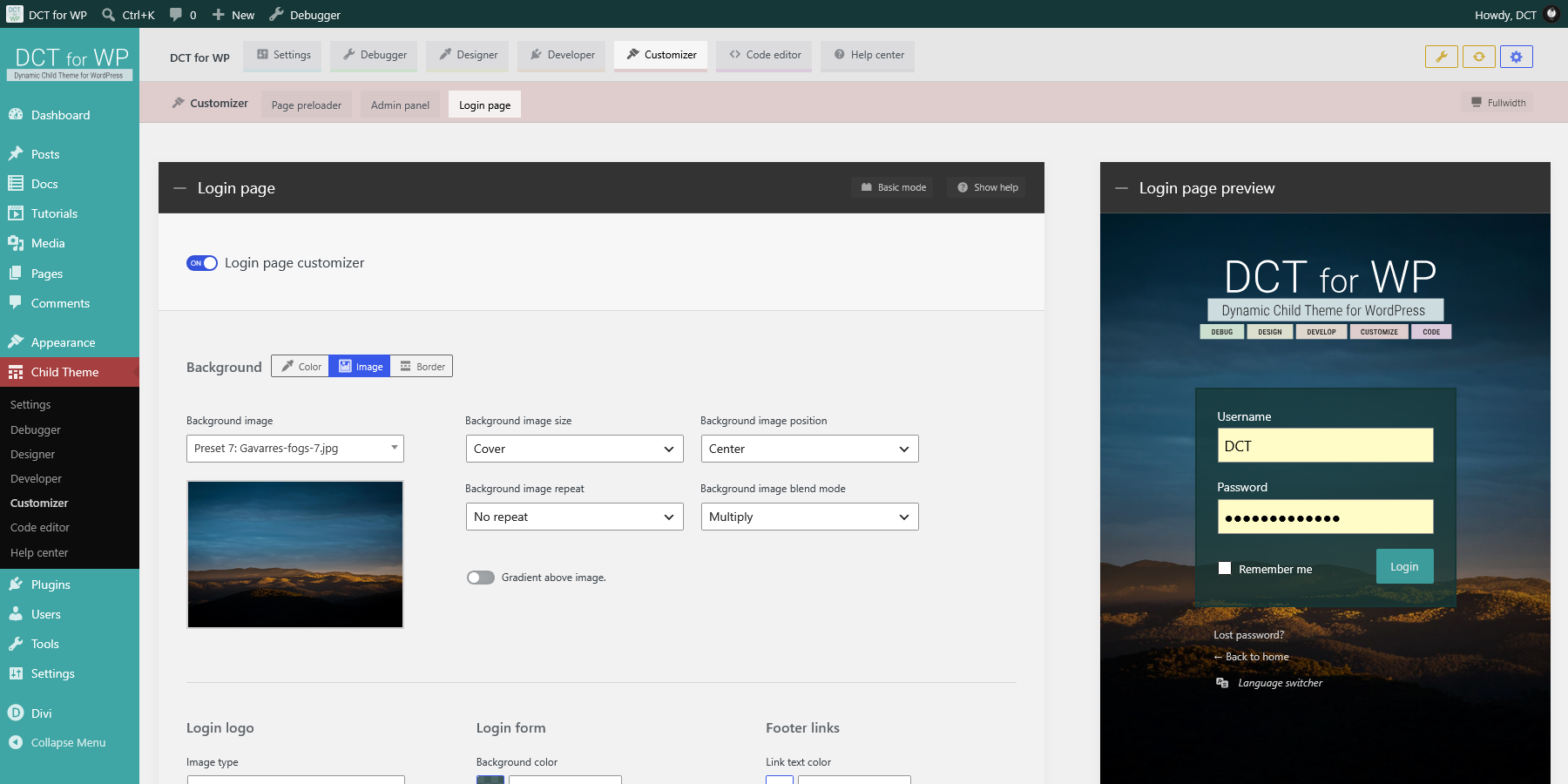
Task: Open Posts in the sidebar
Action: tap(70, 154)
